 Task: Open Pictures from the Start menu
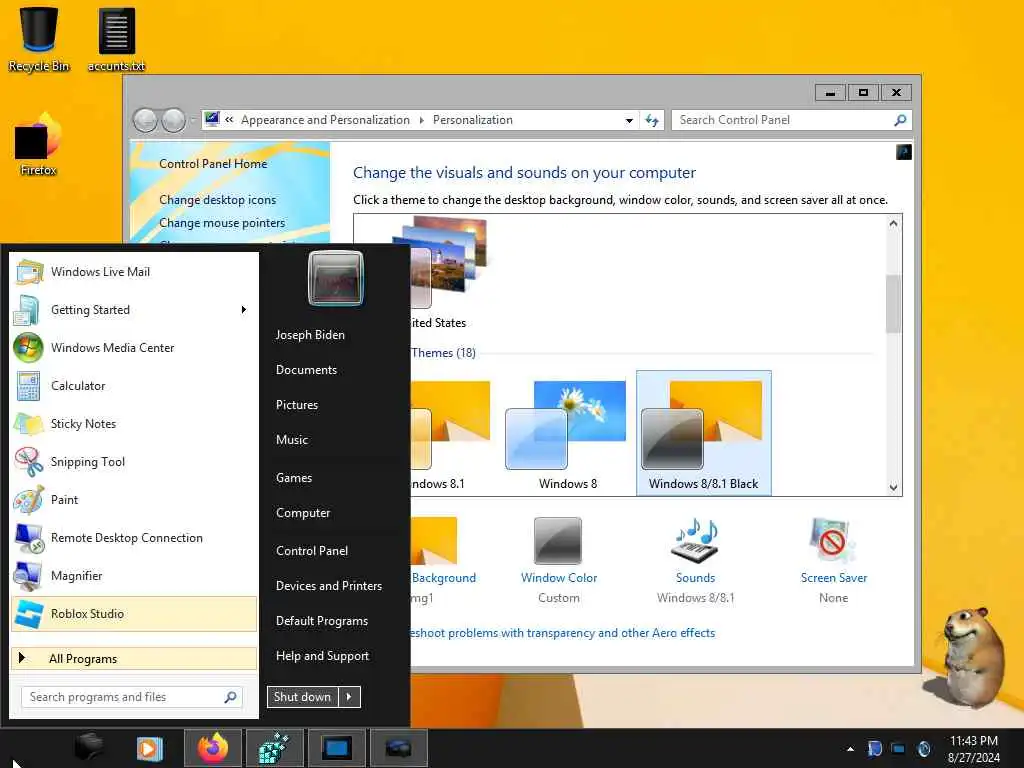coord(296,405)
